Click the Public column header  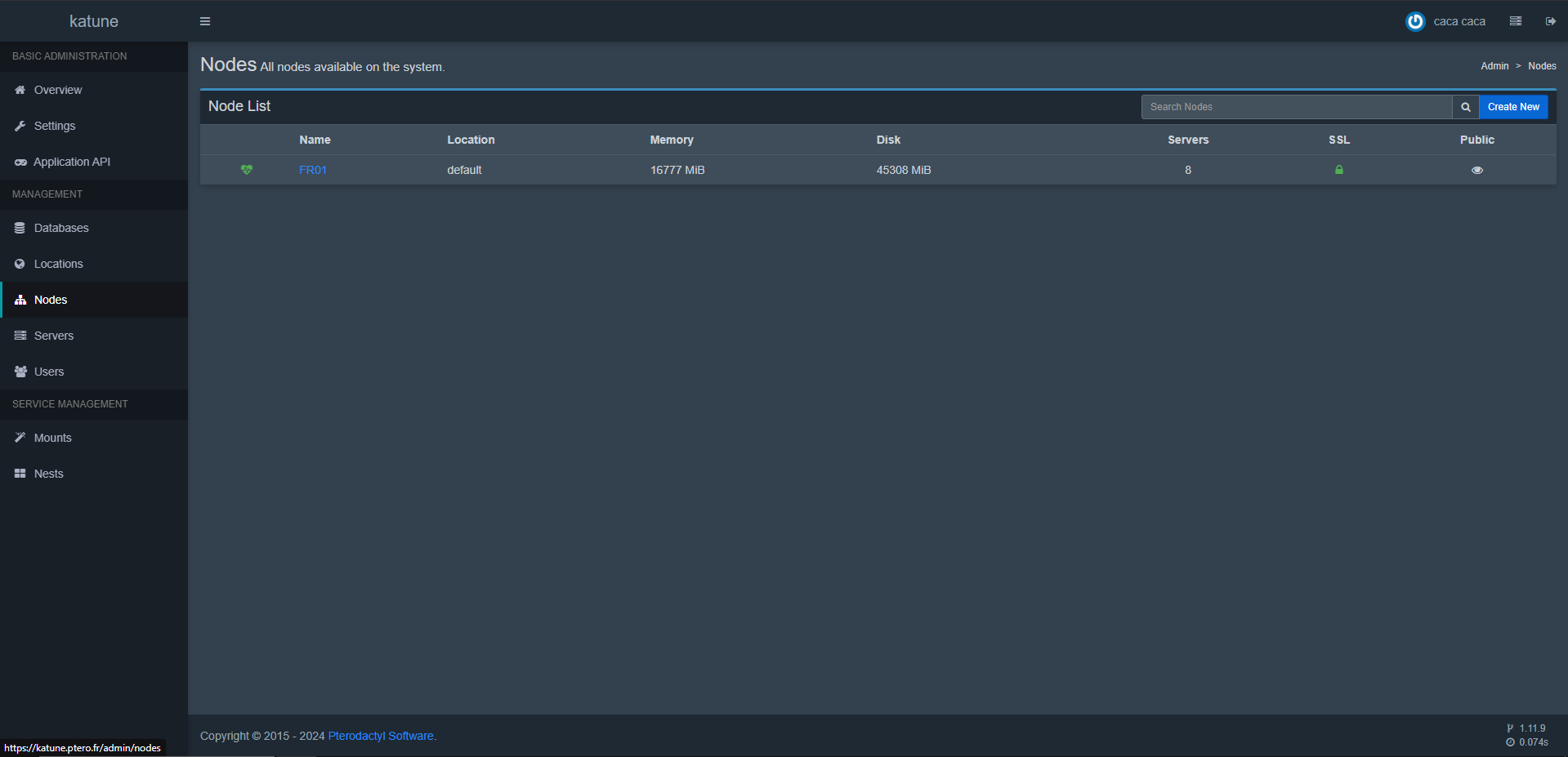(x=1477, y=140)
